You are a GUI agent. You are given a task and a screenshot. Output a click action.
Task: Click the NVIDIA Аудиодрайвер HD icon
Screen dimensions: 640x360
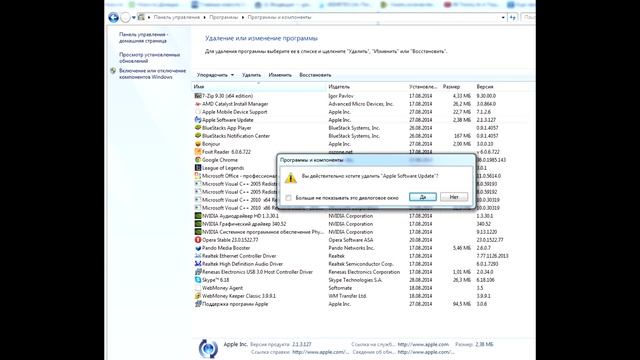tap(198, 216)
